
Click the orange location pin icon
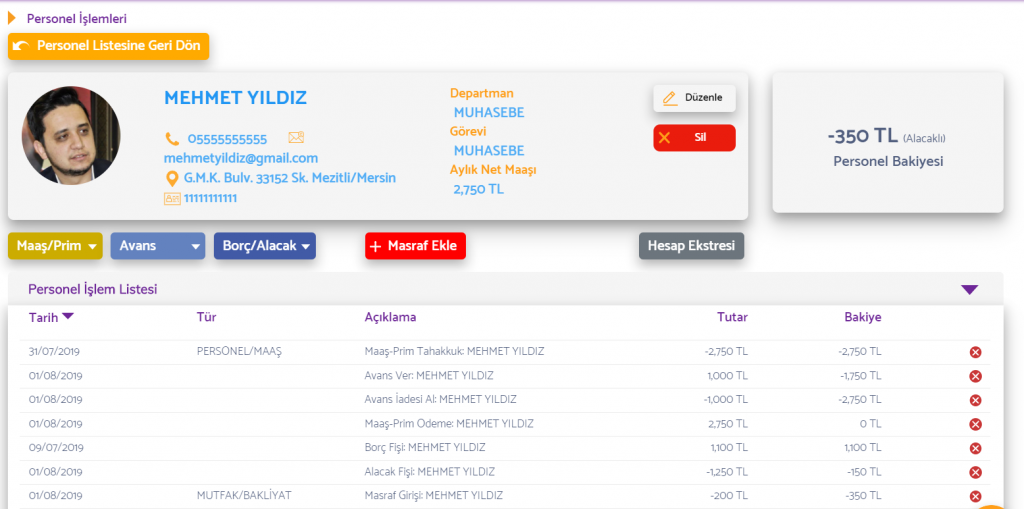tap(172, 178)
